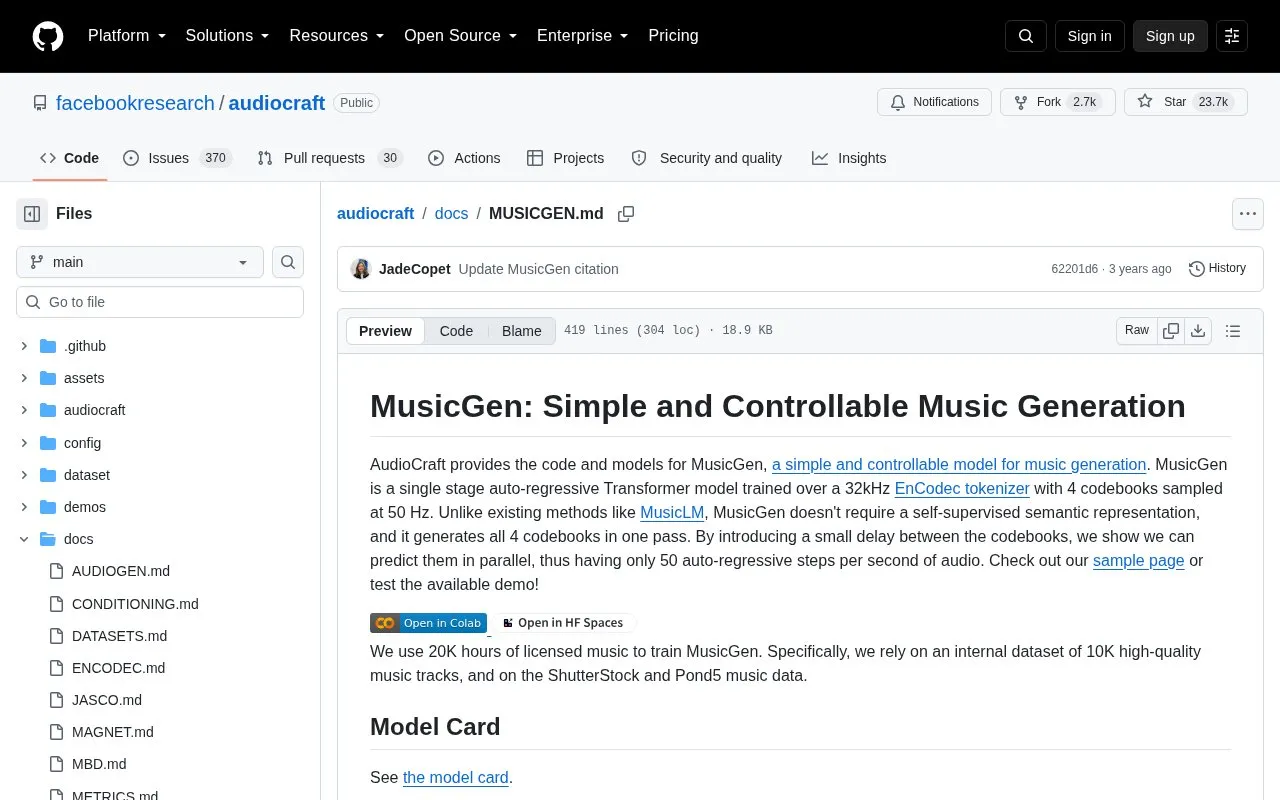Open AUDIOGEN.md in file tree
Screen dimensions: 1280x800
[x=121, y=571]
